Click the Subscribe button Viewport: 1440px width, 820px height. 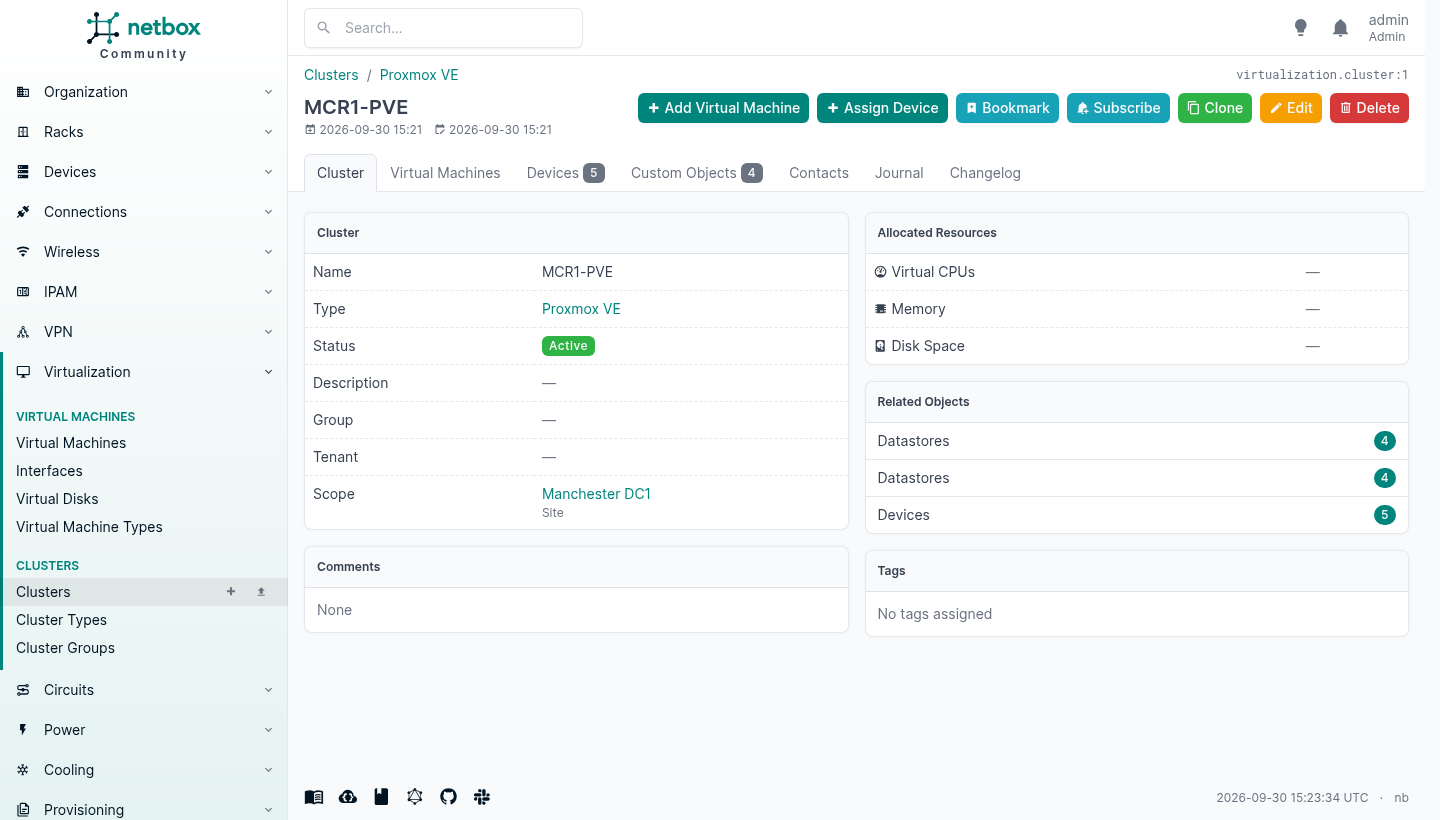(1119, 108)
